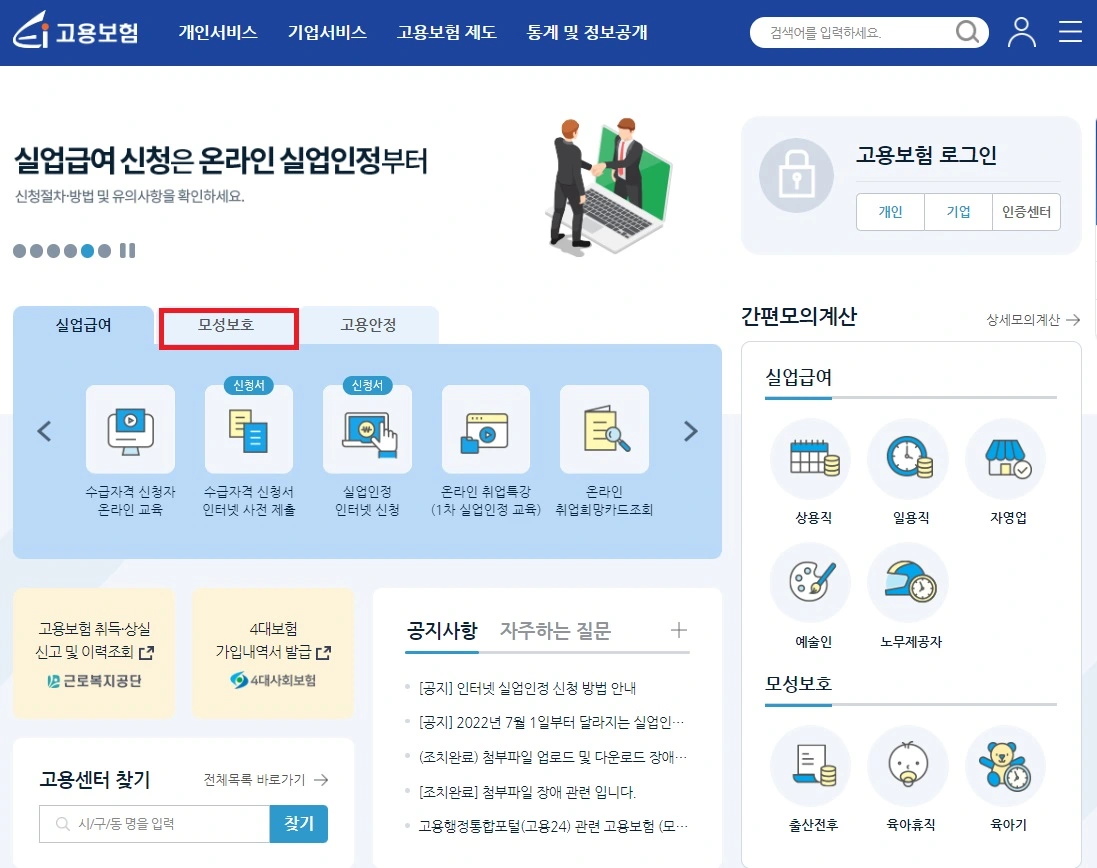Open the login person icon in header

coord(1020,31)
